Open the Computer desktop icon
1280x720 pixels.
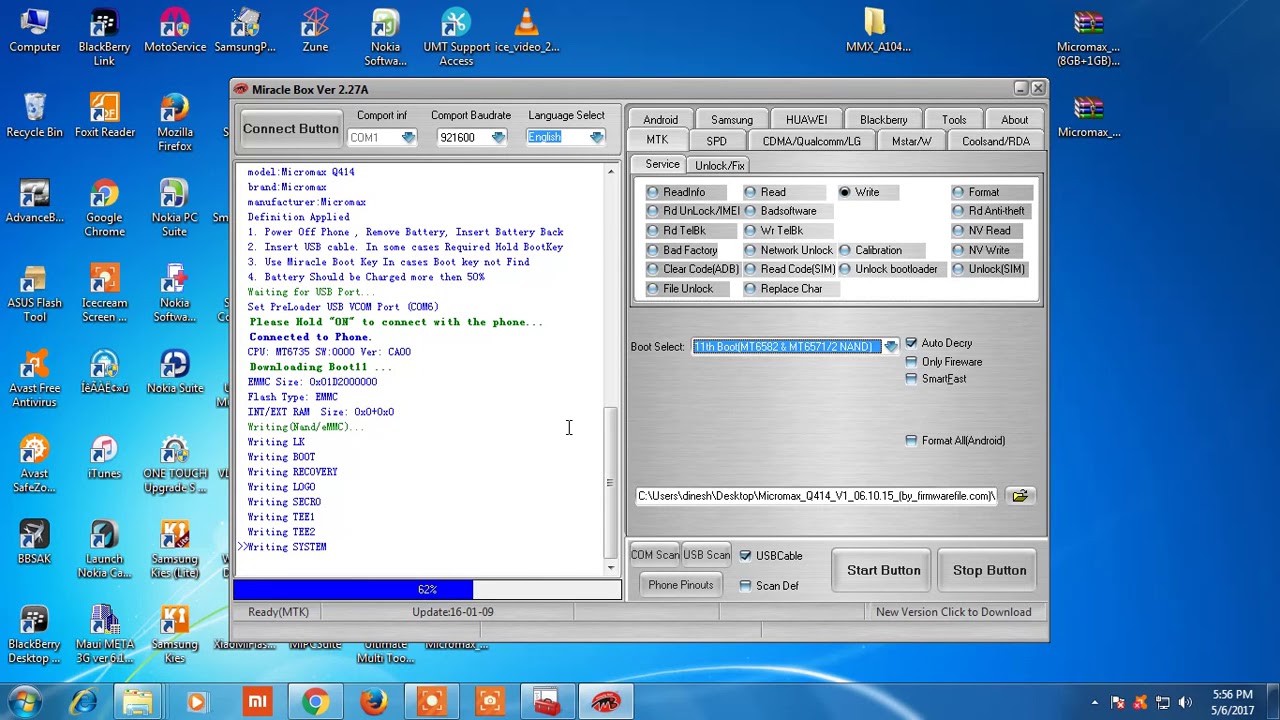pos(35,30)
